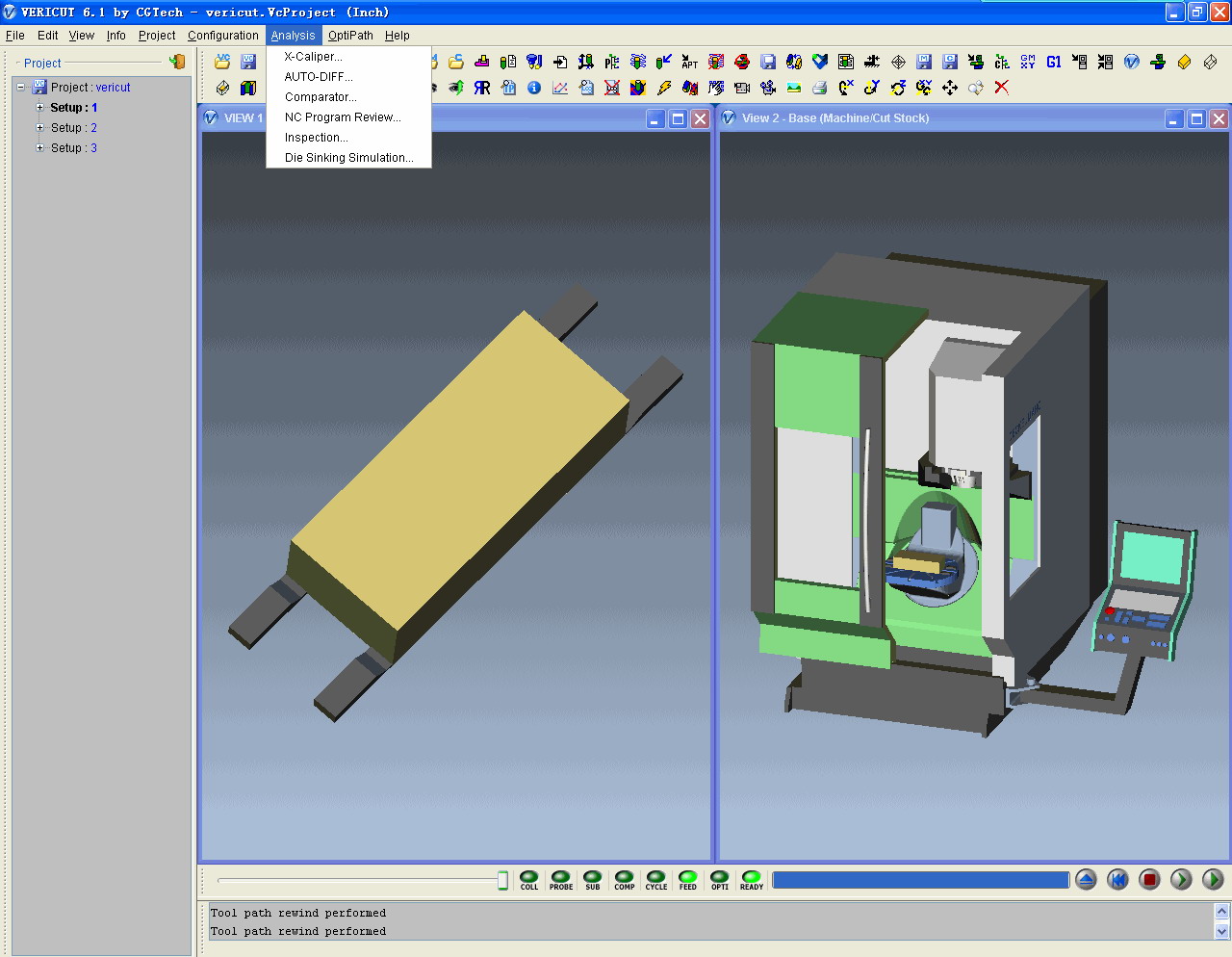Click the red X icon in the toolbar
This screenshot has width=1232, height=957.
[1002, 88]
